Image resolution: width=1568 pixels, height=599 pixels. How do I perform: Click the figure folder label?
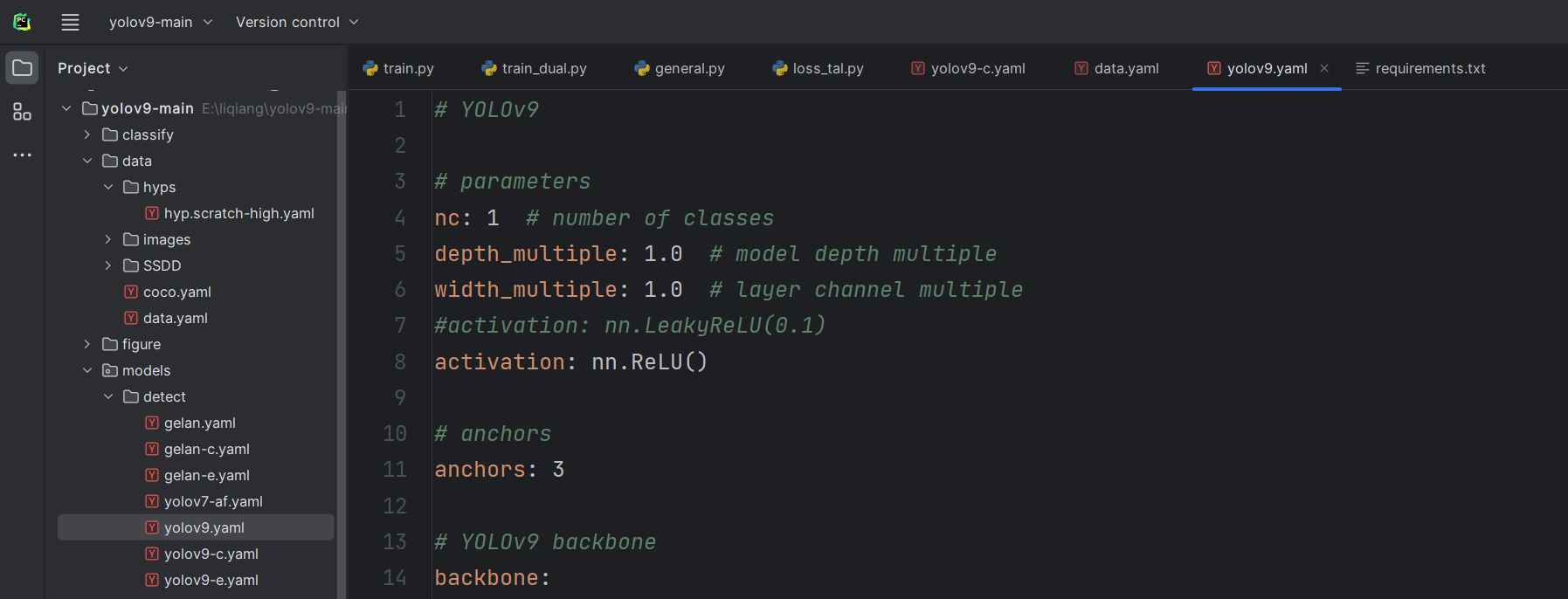click(142, 344)
